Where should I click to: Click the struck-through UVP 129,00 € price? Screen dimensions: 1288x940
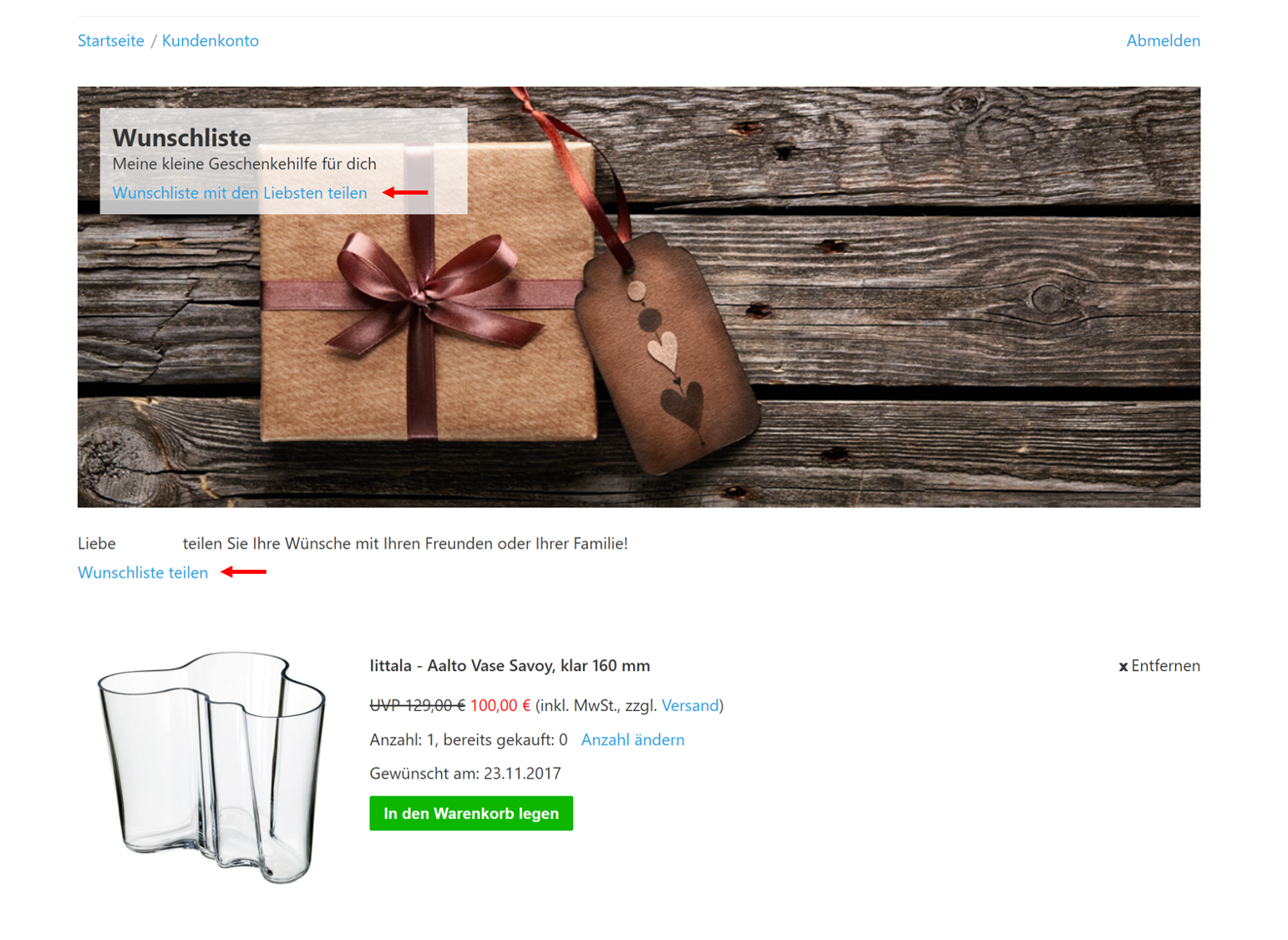[x=418, y=706]
